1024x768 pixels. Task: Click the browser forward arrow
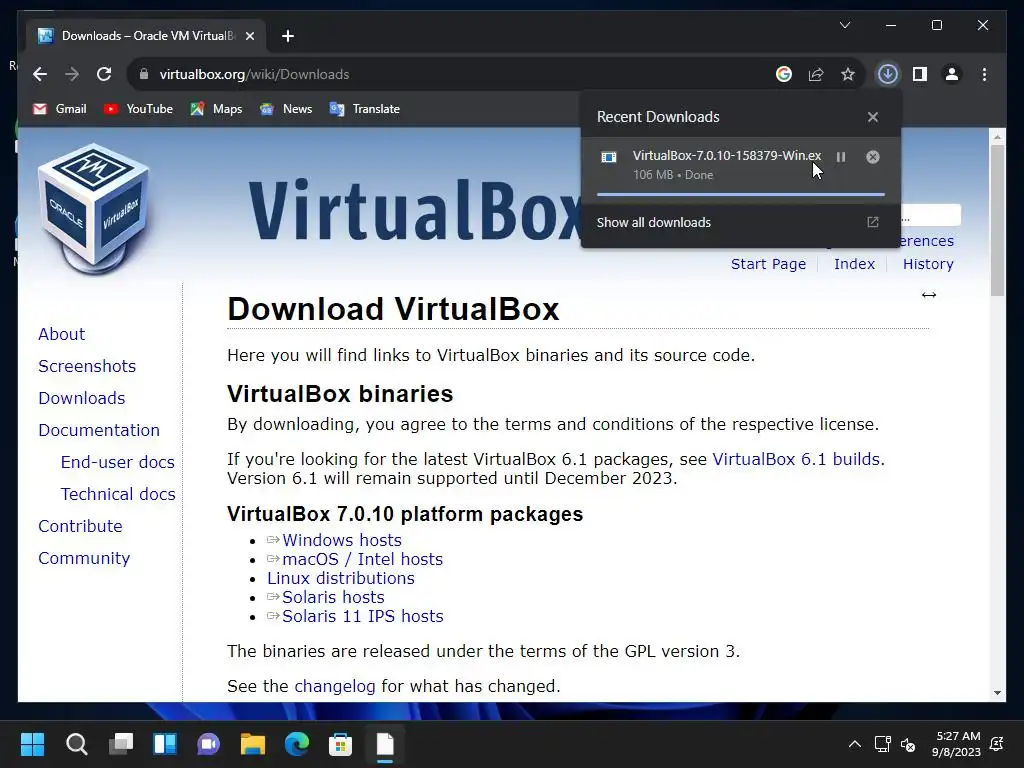click(x=72, y=74)
